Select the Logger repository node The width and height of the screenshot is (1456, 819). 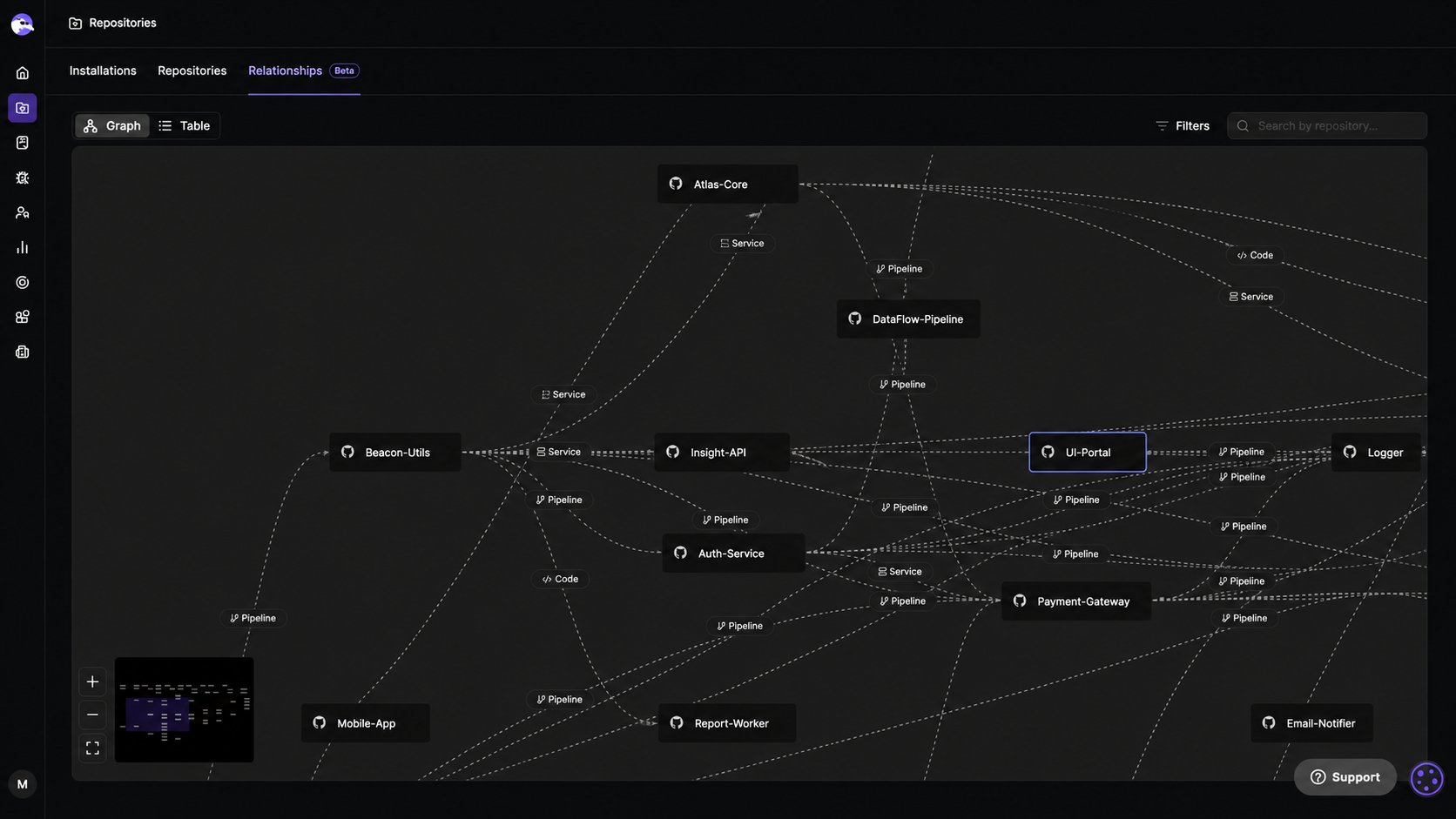coord(1376,452)
